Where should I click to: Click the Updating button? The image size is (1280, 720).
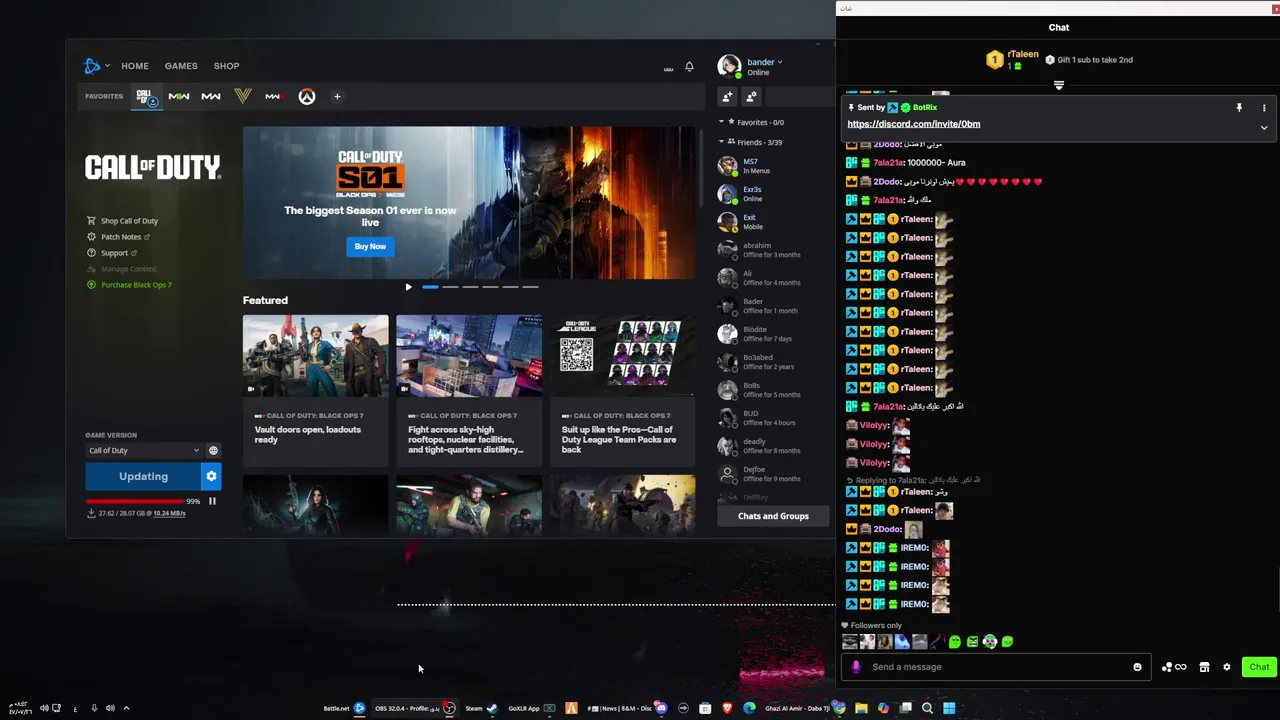[x=143, y=476]
